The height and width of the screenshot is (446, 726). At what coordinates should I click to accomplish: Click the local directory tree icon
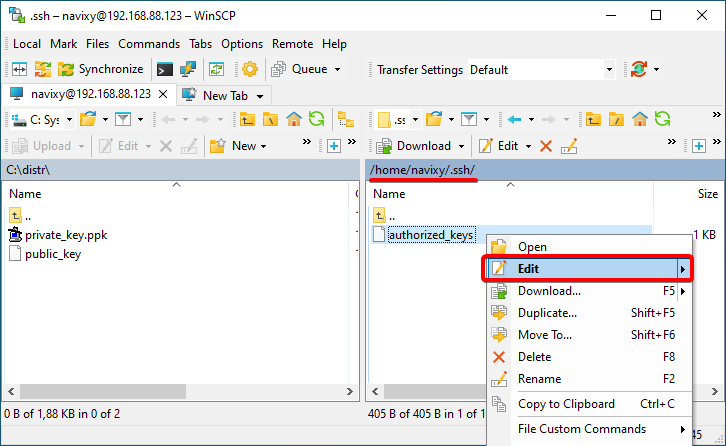pyautogui.click(x=345, y=119)
